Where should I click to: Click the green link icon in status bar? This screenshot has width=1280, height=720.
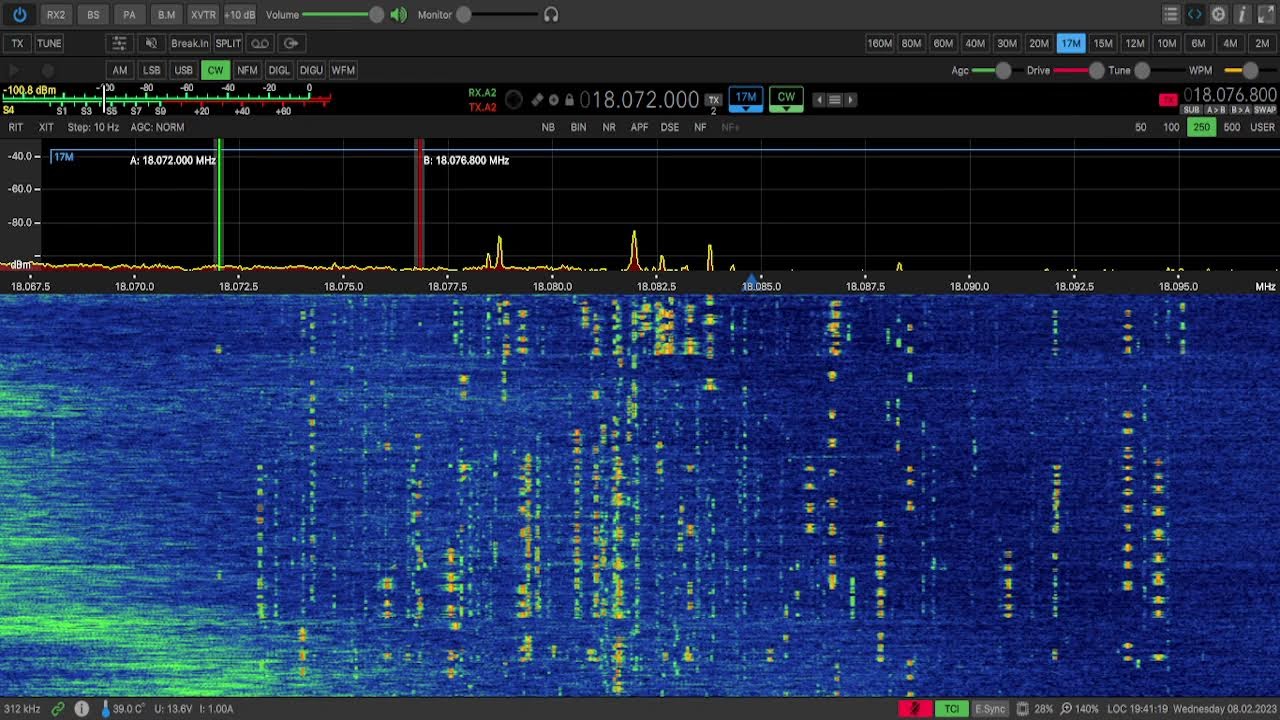58,709
